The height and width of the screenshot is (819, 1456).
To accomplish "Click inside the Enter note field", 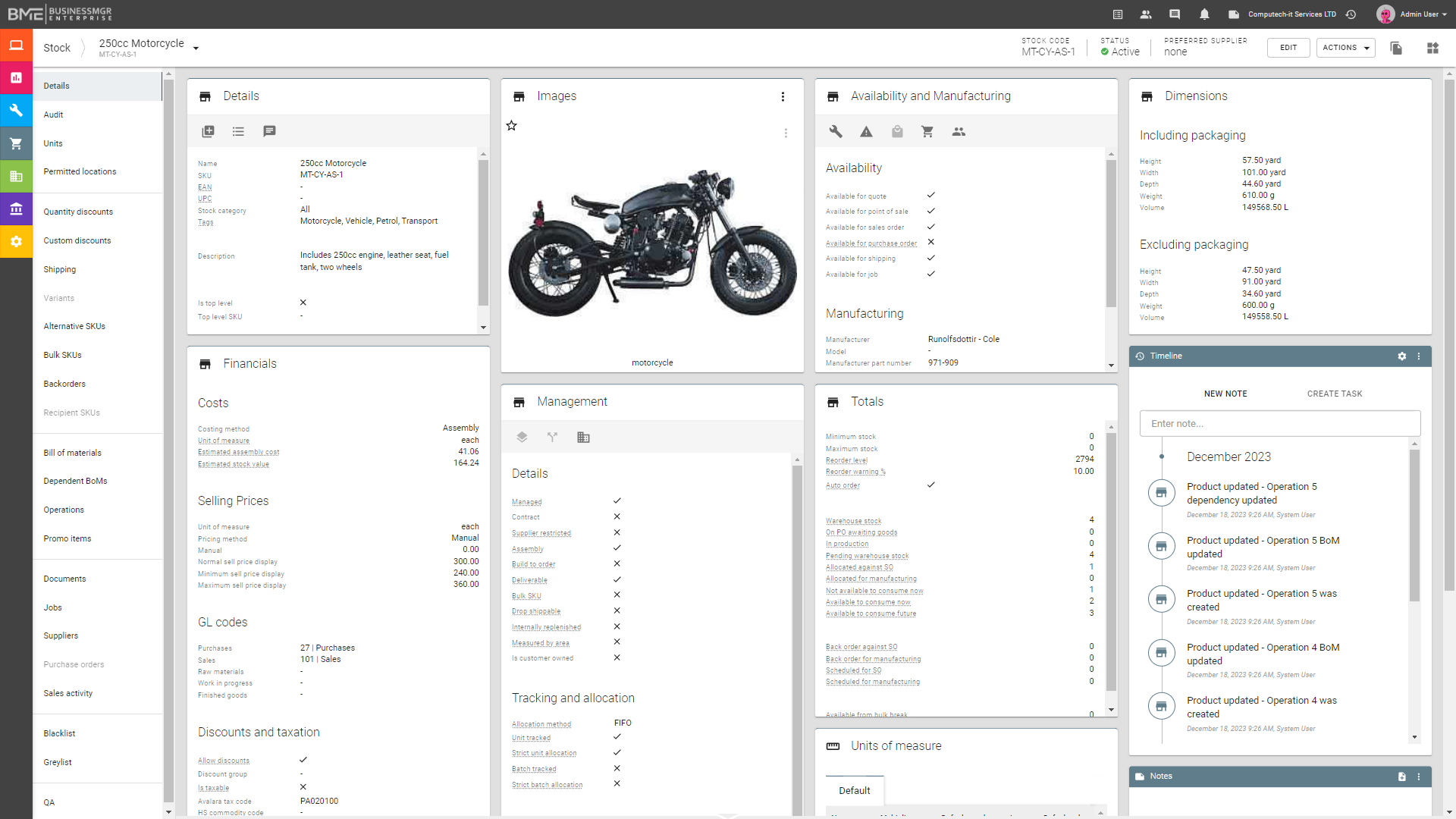I will [1279, 423].
